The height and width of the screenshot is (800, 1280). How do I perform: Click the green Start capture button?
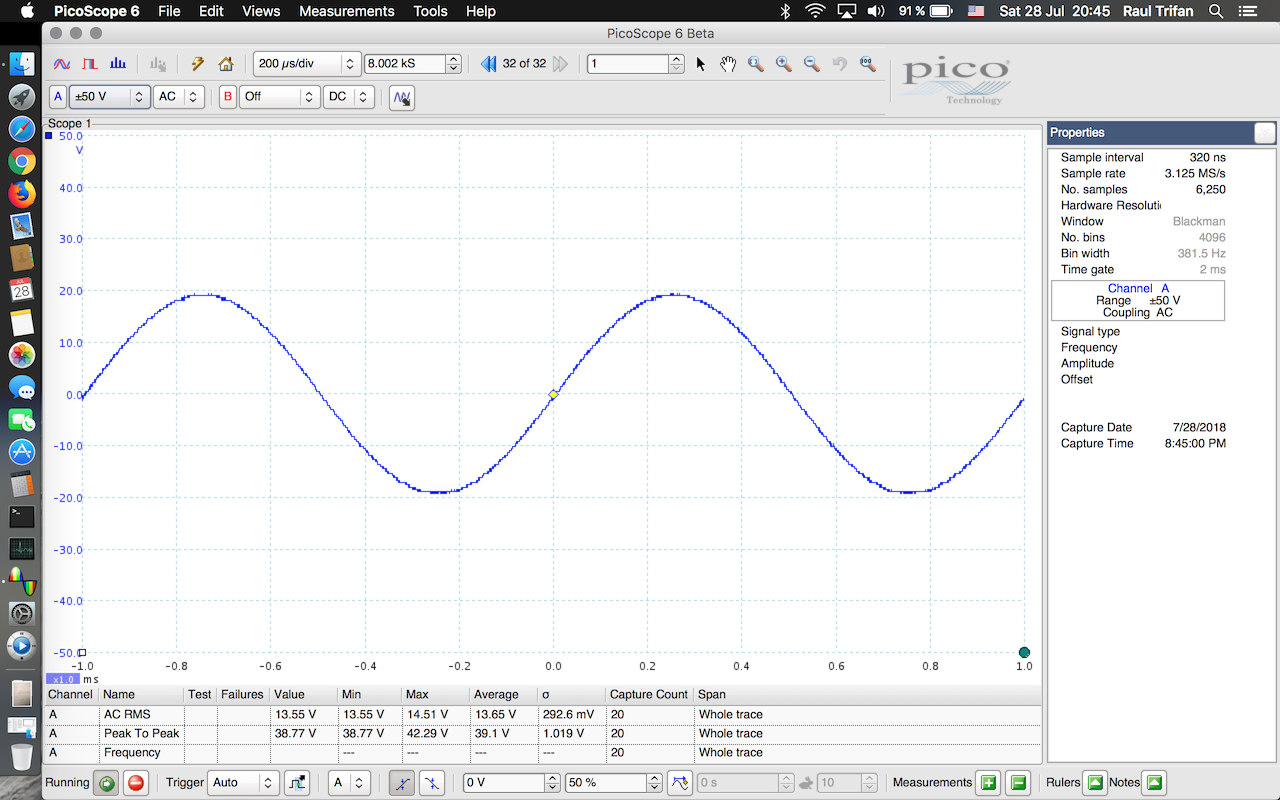(x=105, y=783)
